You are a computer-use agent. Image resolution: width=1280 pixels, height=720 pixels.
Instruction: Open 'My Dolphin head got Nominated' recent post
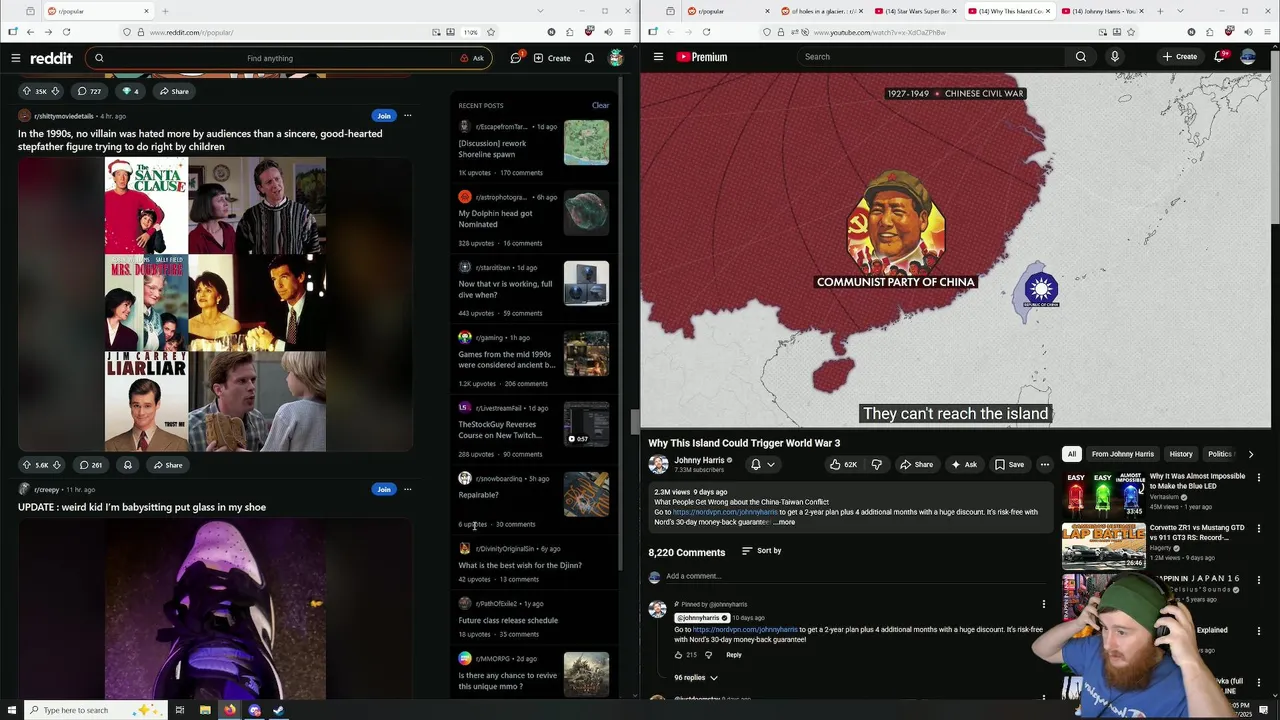495,218
